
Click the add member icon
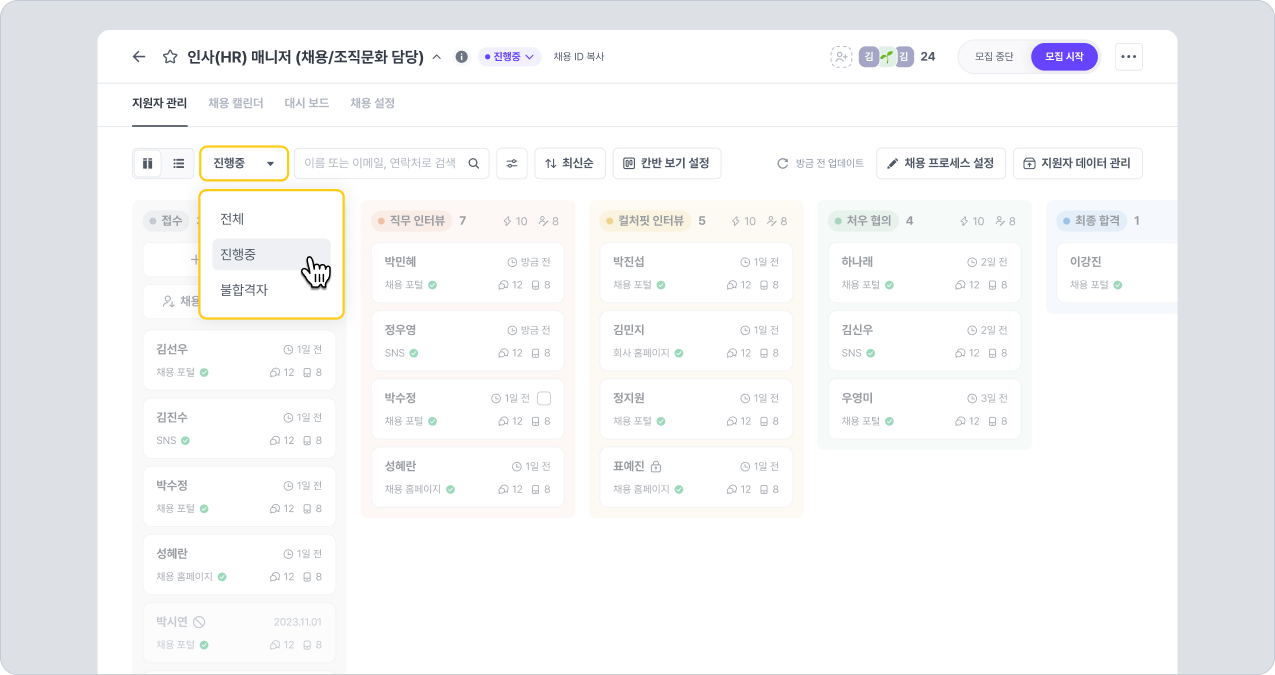click(841, 57)
